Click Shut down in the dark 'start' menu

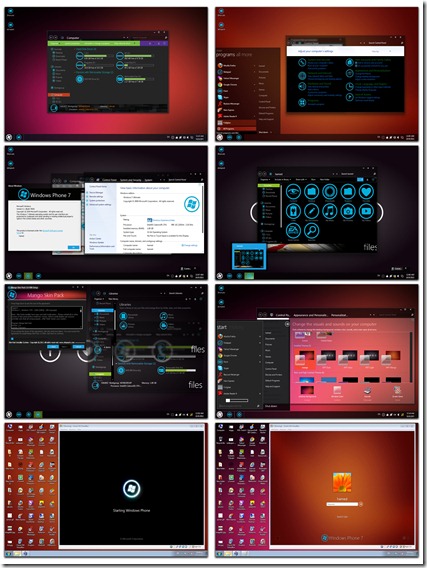(x=271, y=406)
